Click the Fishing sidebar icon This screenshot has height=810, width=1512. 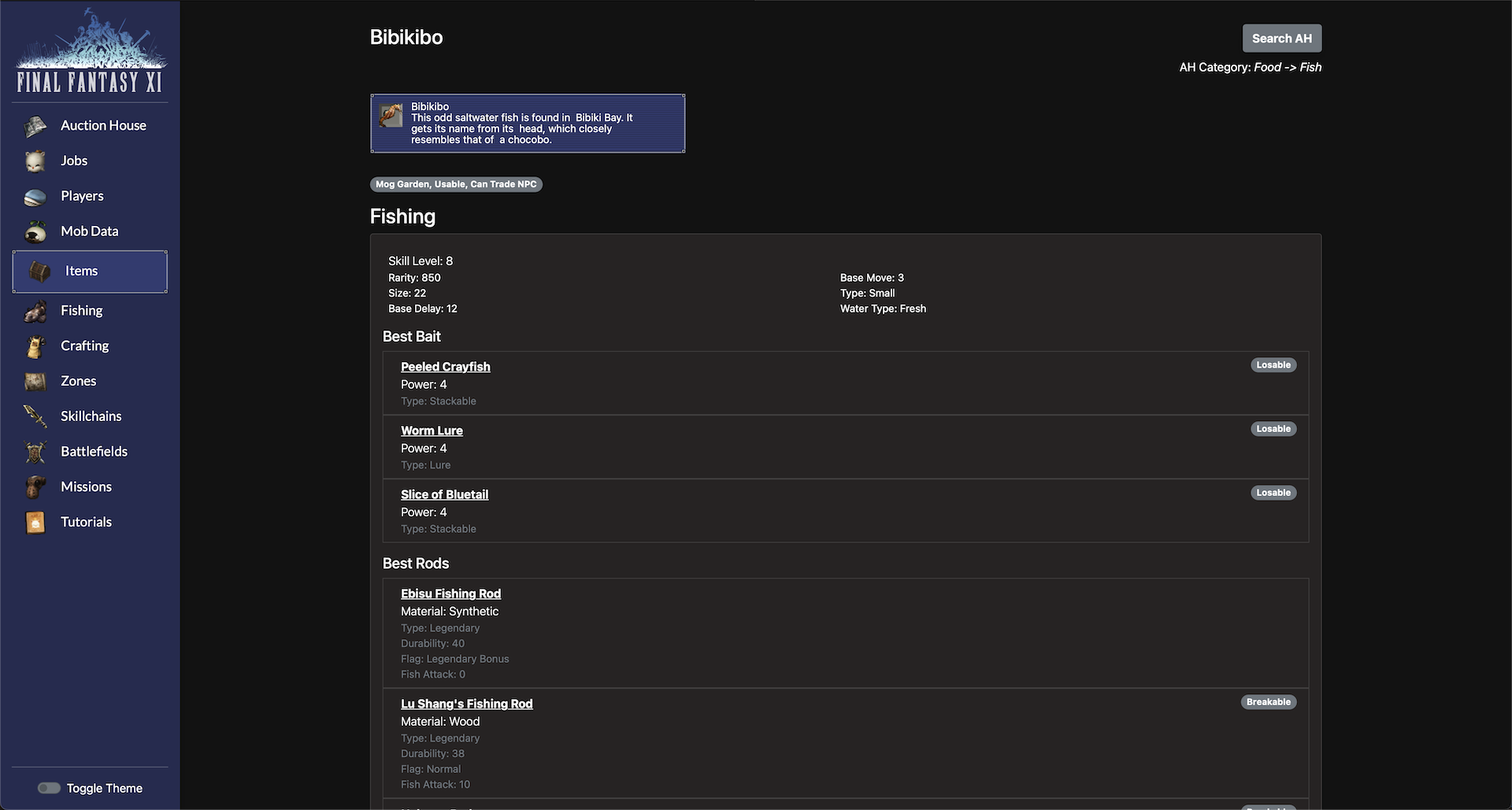click(35, 312)
